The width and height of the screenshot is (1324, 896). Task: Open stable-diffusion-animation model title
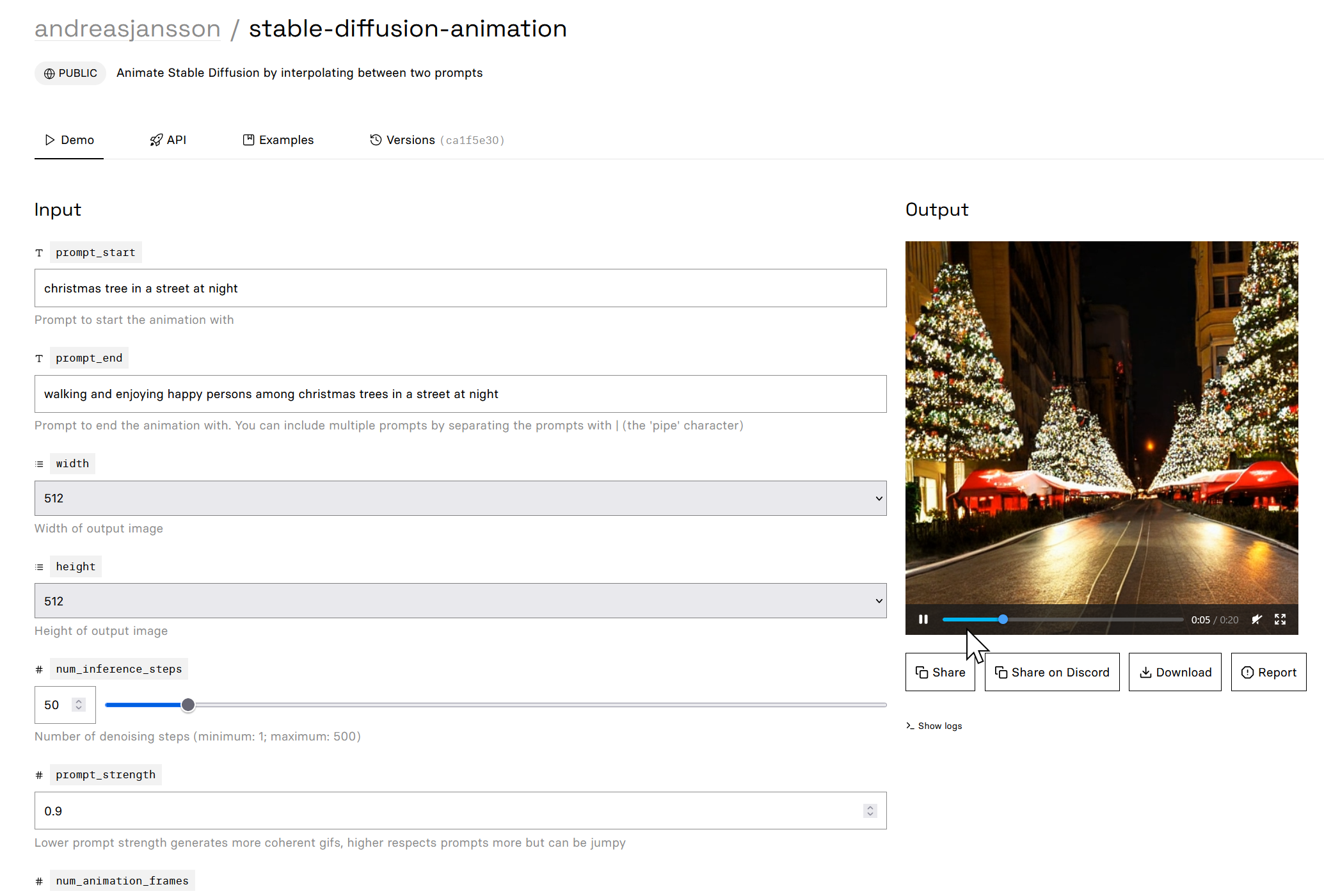click(408, 29)
